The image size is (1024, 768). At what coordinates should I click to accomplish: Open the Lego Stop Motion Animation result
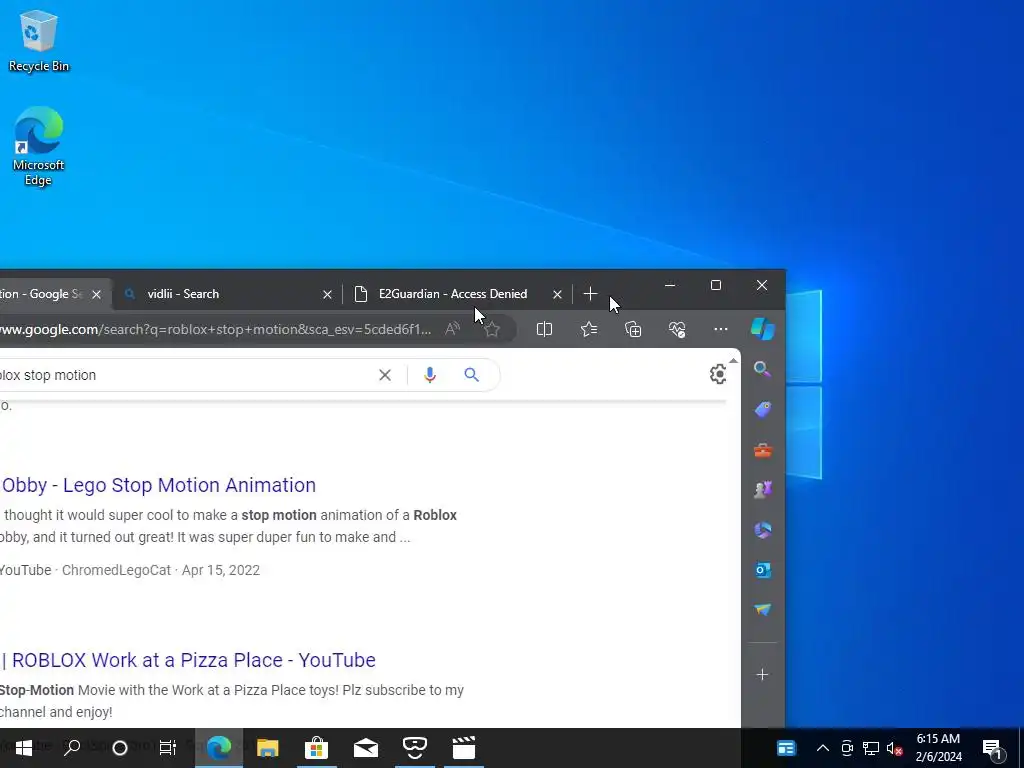click(158, 485)
